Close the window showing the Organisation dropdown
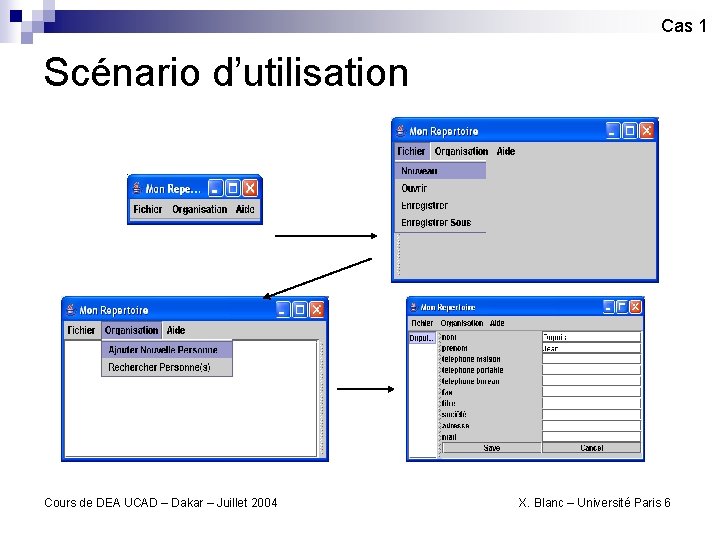The image size is (720, 540). (x=317, y=310)
